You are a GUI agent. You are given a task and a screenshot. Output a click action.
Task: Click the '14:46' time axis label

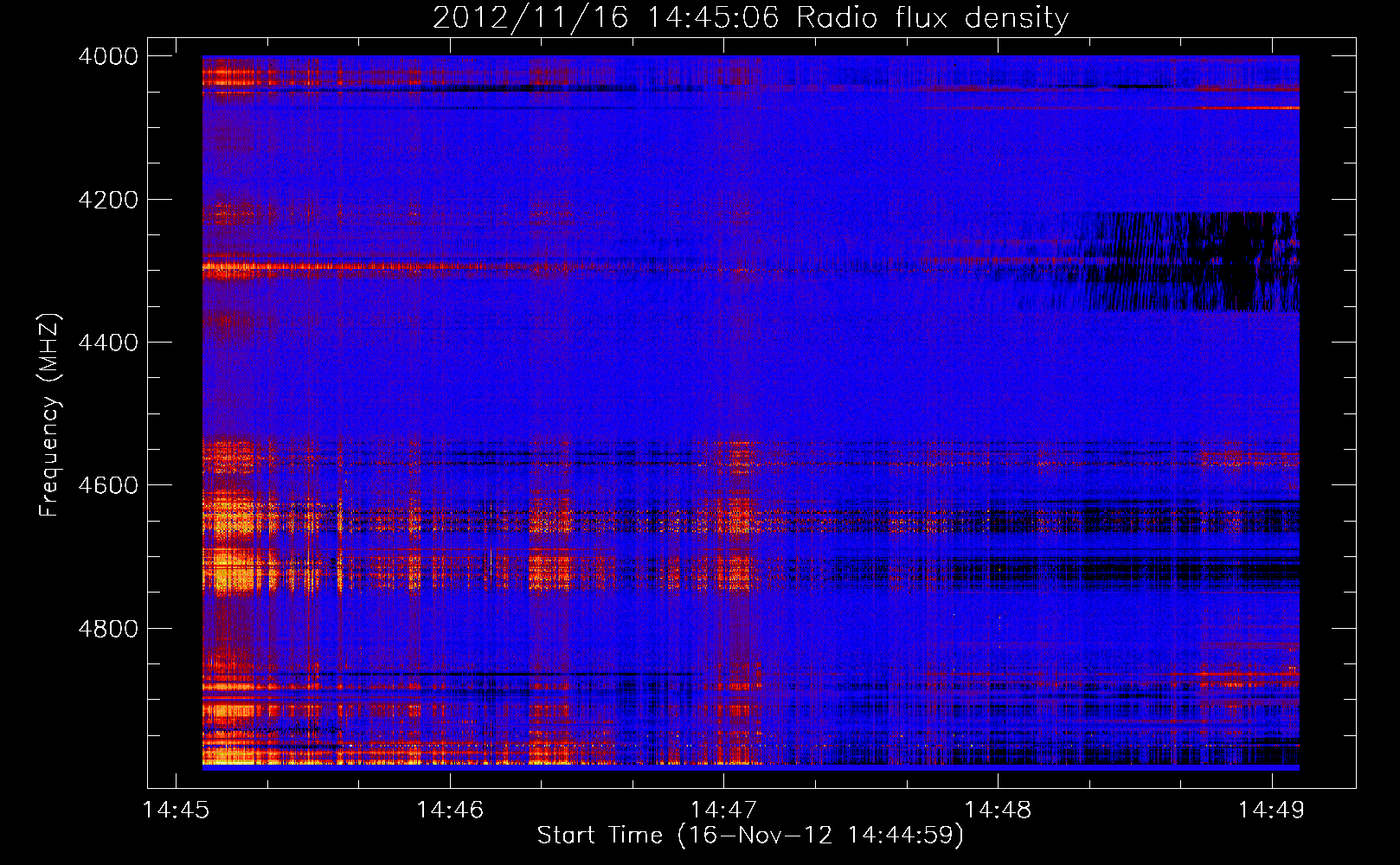[x=450, y=810]
